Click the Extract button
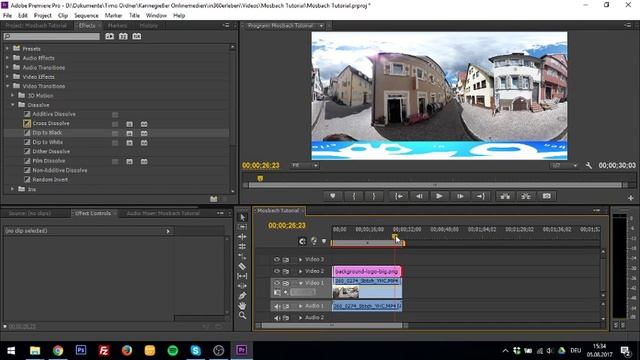 (x=526, y=196)
